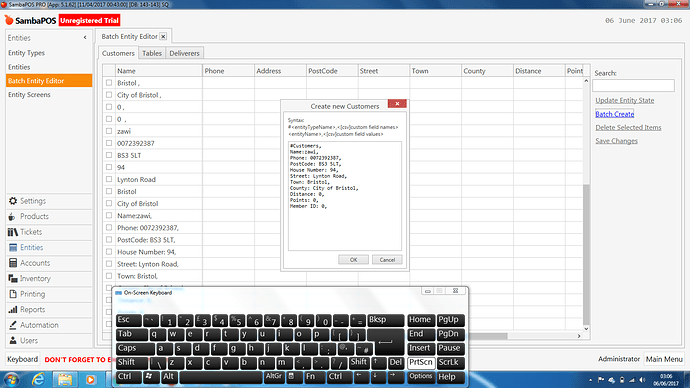690x388 pixels.
Task: Open Windows Start menu
Action: 11,379
